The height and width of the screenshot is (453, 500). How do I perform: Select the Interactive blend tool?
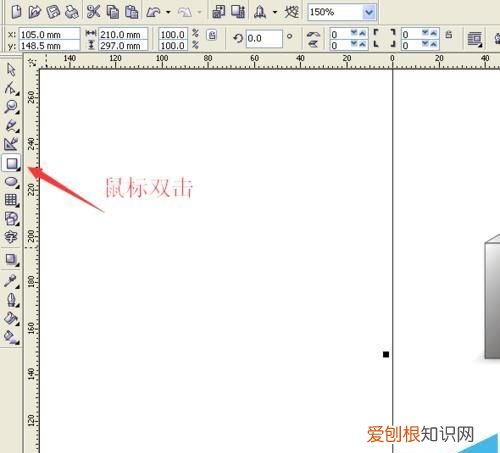point(11,259)
